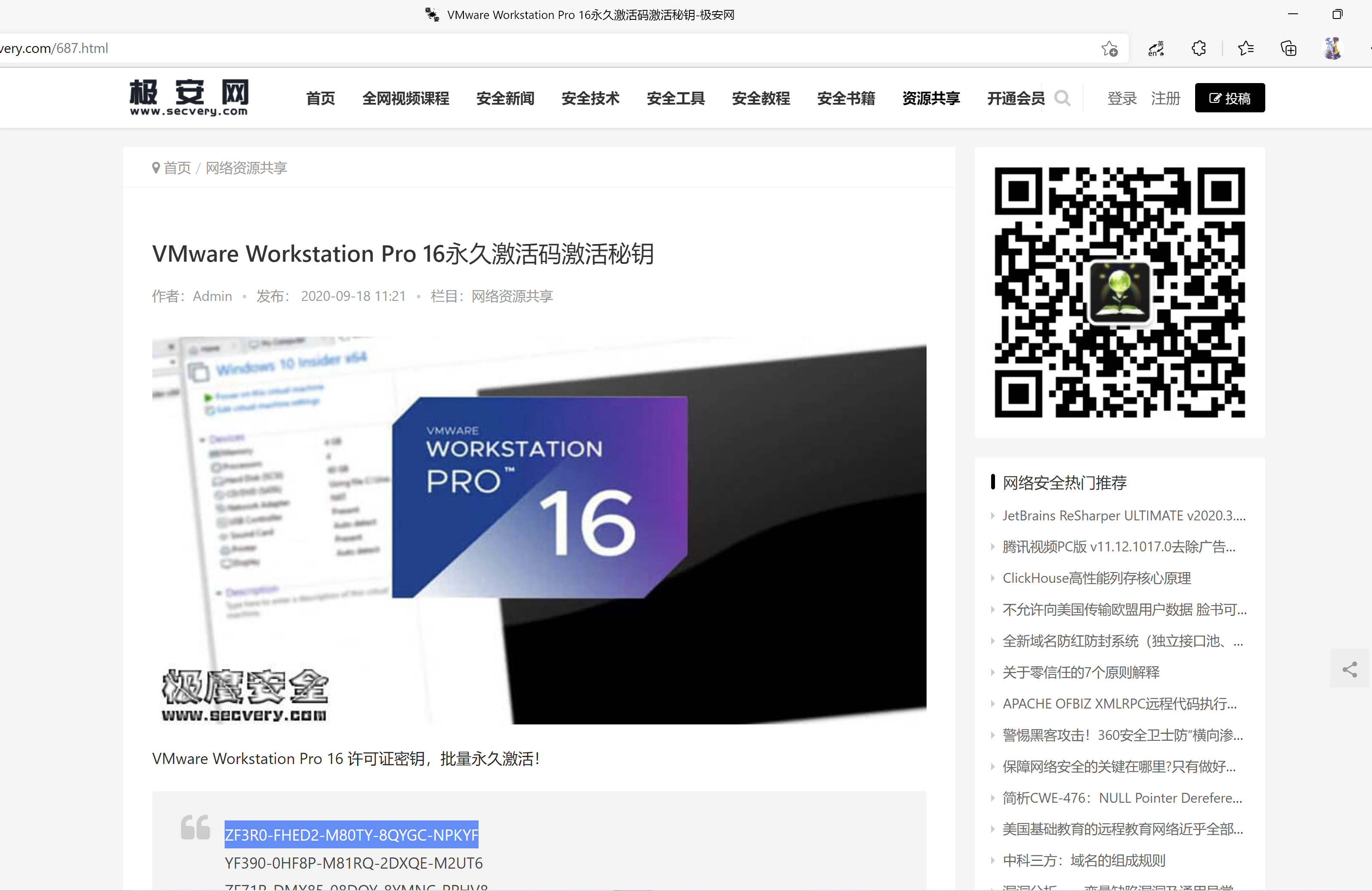Open JetBrains ReSharper ULTIMATE sidebar link
1372x891 pixels.
(1124, 516)
